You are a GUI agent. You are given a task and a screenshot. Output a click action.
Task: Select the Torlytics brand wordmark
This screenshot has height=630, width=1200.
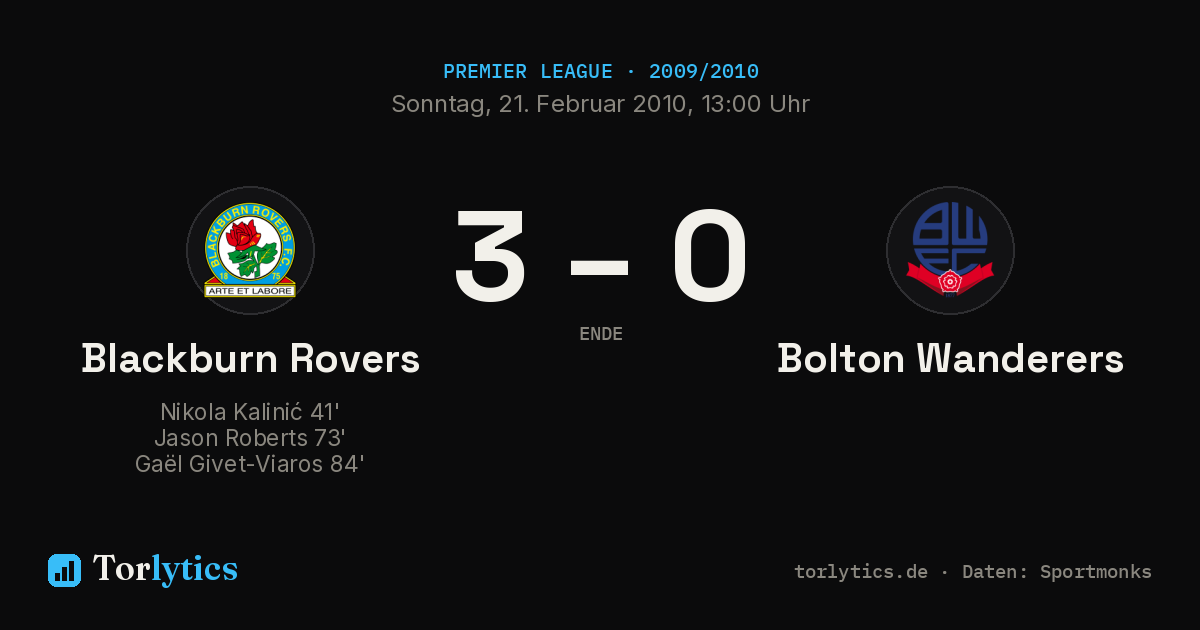click(x=165, y=569)
